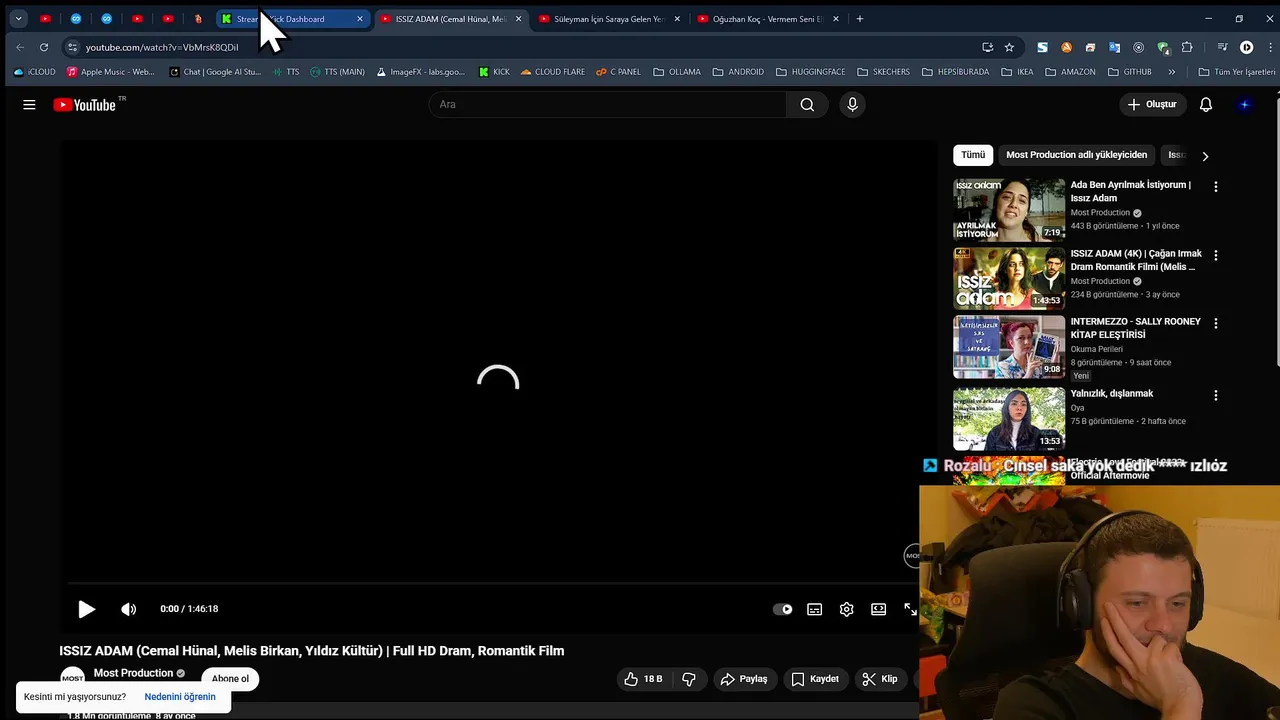Switch to Süleyman İçin Saraya Gelen tab

[x=609, y=19]
